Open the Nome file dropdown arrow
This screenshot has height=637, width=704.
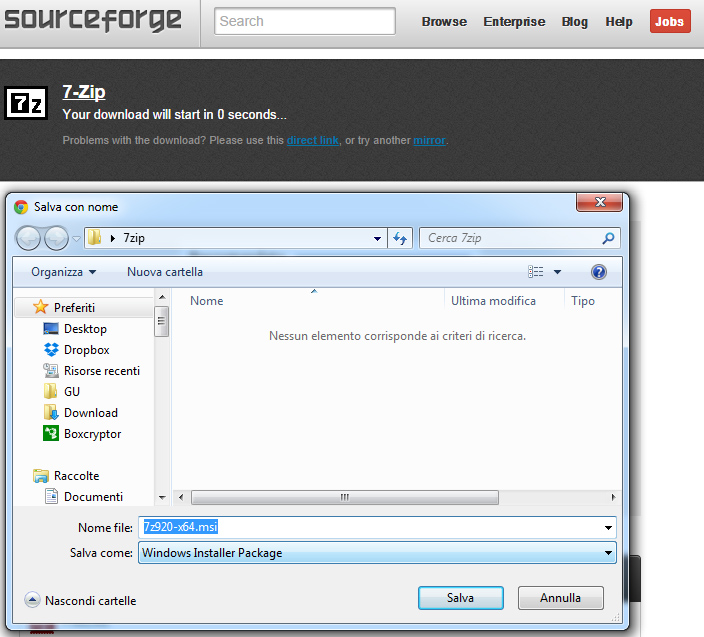[608, 527]
